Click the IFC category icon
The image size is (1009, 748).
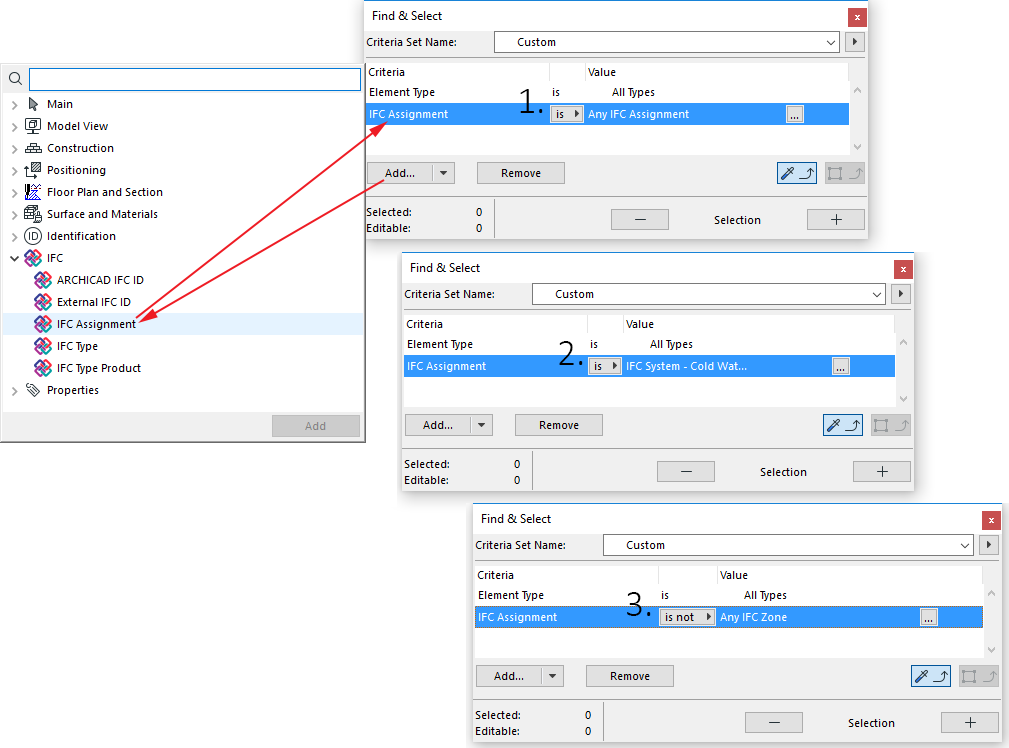[33, 258]
